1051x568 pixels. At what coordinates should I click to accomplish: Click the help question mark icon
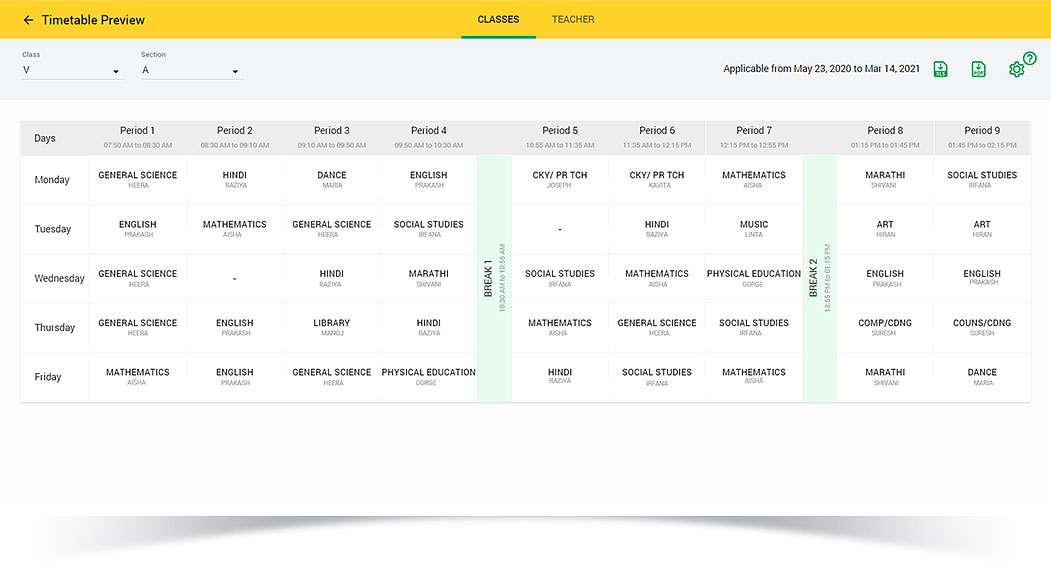tap(1030, 59)
